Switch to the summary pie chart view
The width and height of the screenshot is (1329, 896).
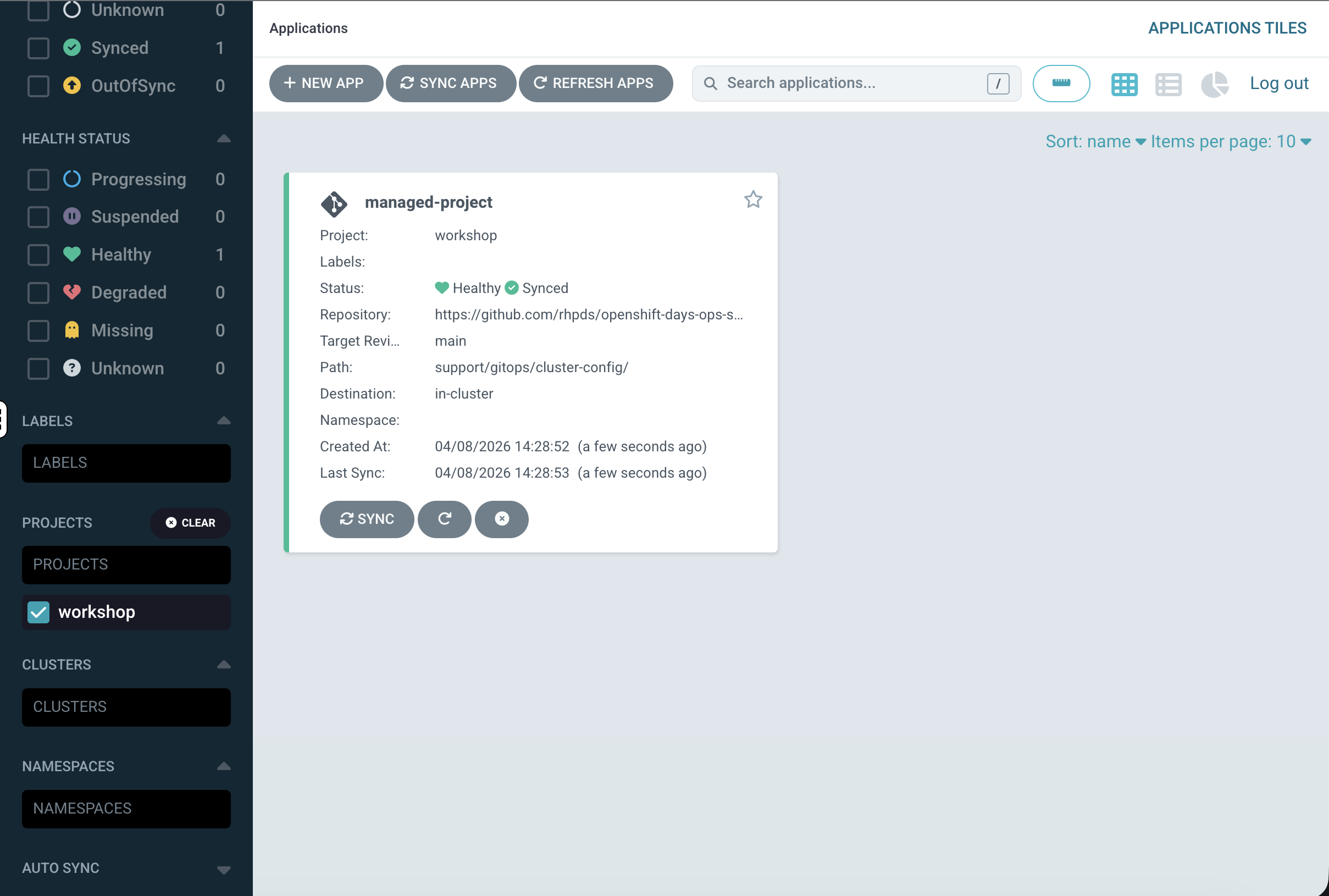coord(1214,84)
